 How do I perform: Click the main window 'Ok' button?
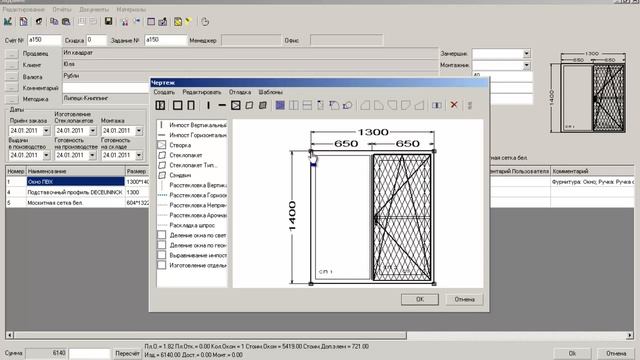click(572, 353)
